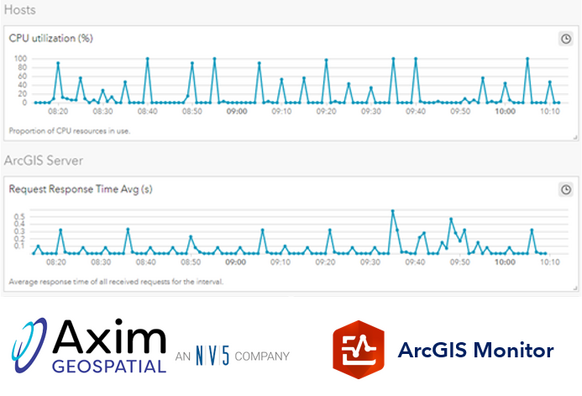Click the ArcGIS Monitor text label
The image size is (582, 396).
476,350
